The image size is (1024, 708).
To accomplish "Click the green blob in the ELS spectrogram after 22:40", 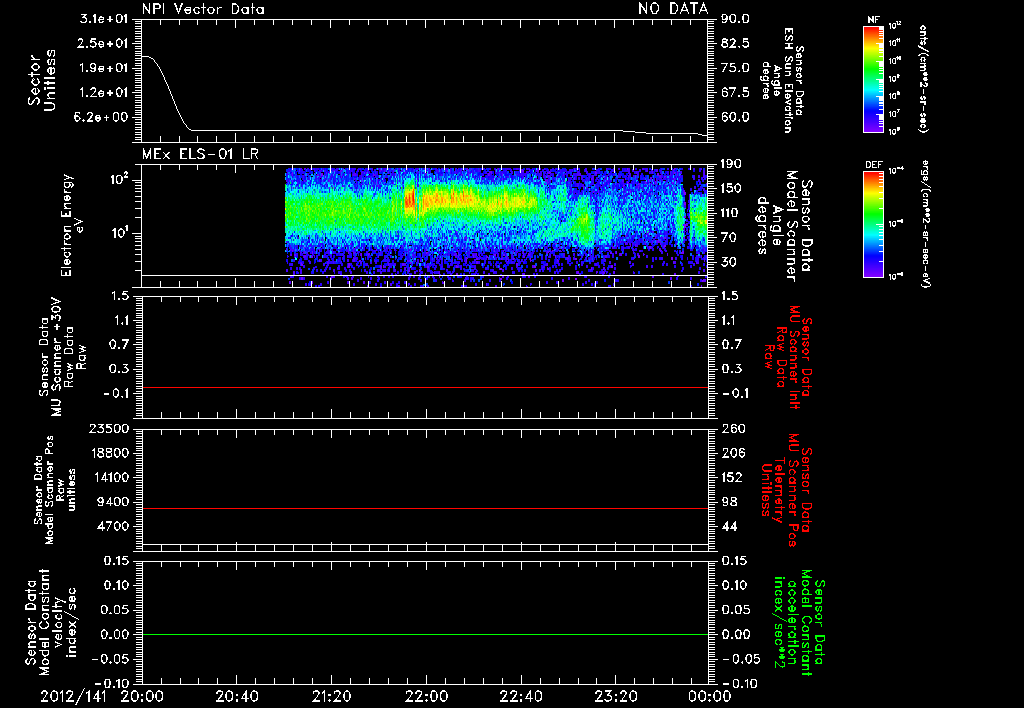I will click(x=583, y=224).
